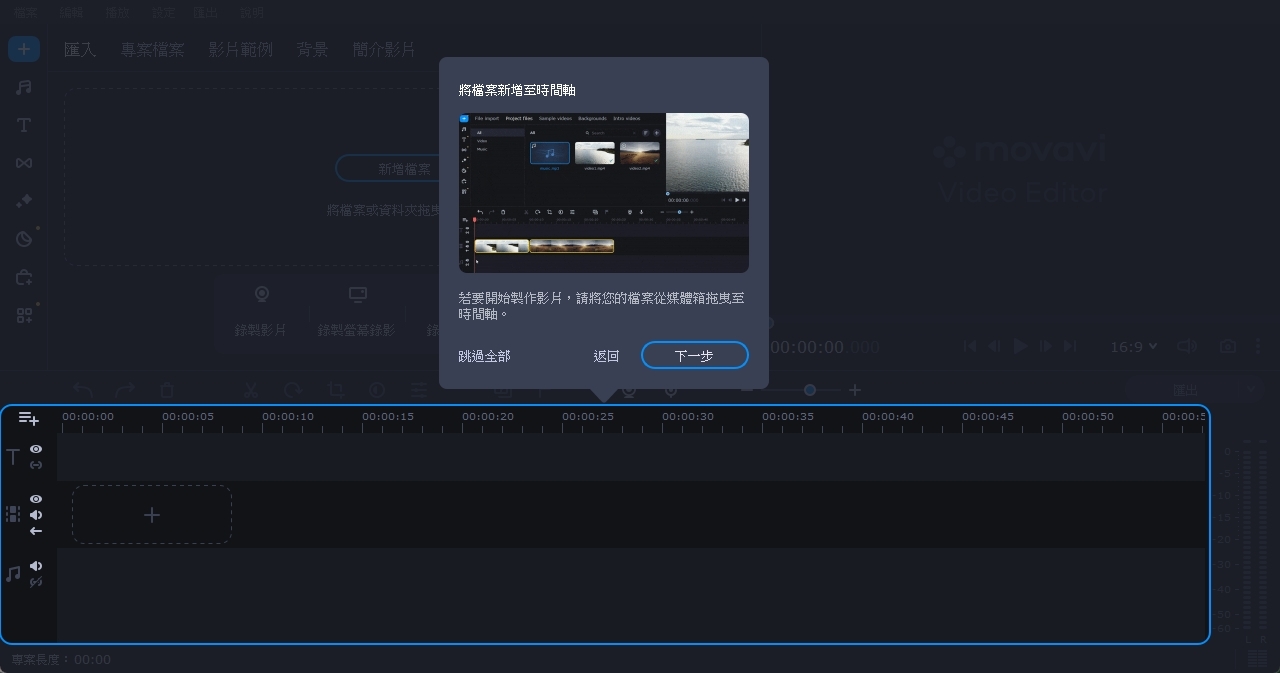Select the music note Sounds icon in sidebar
This screenshot has width=1280, height=673.
(x=24, y=87)
